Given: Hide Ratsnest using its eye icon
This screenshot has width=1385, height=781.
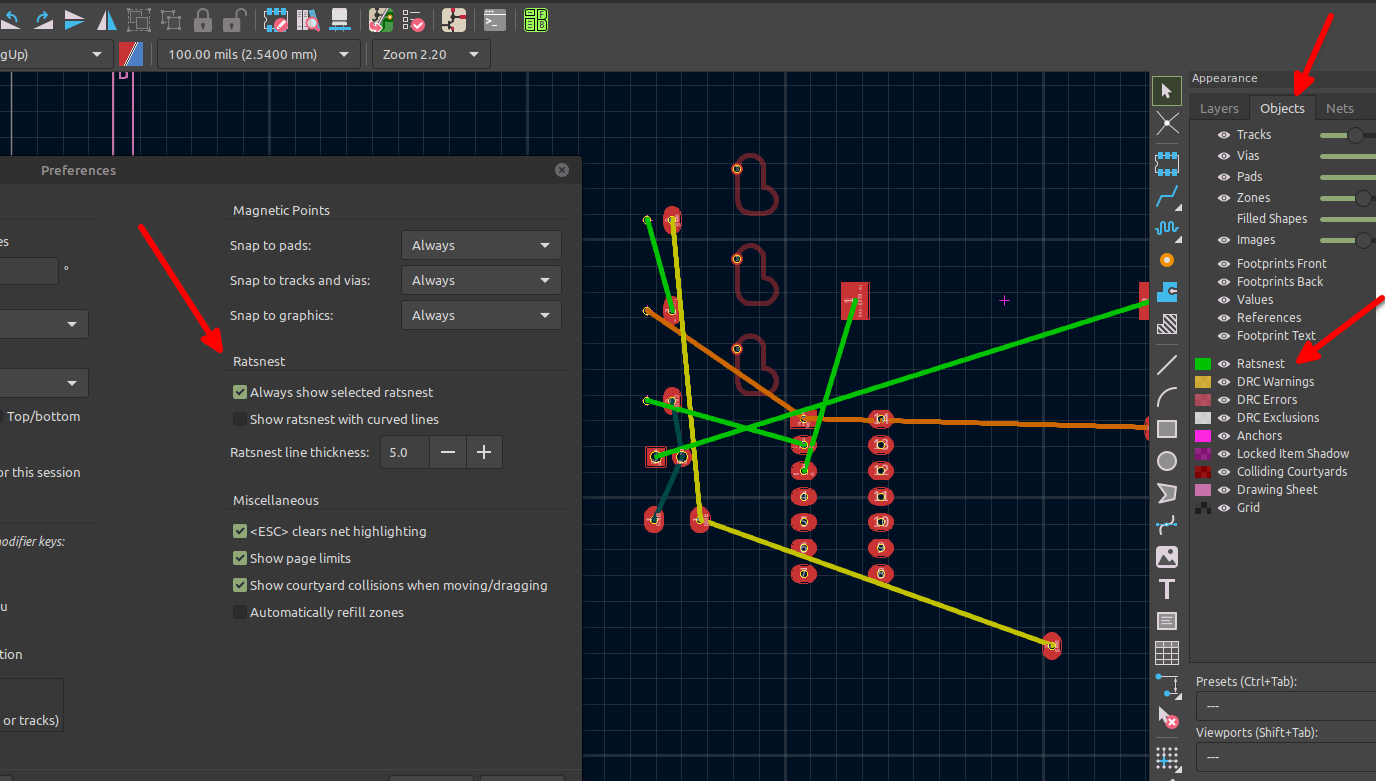Looking at the screenshot, I should pos(1223,364).
